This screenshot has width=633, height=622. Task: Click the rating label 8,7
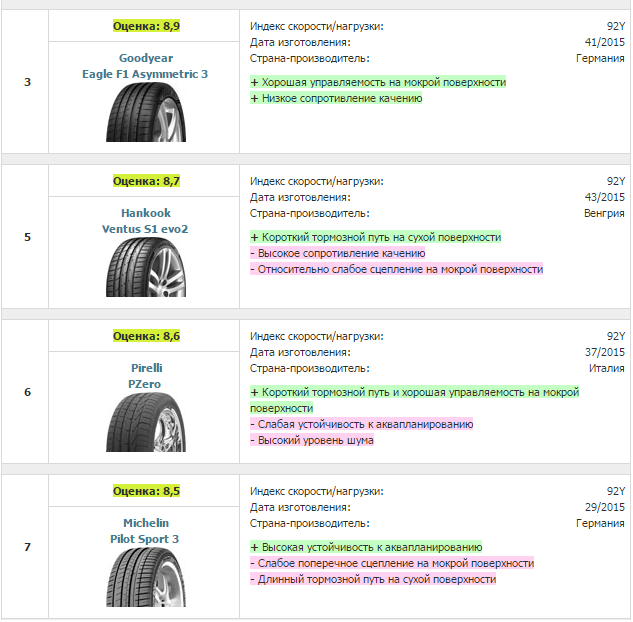point(146,181)
